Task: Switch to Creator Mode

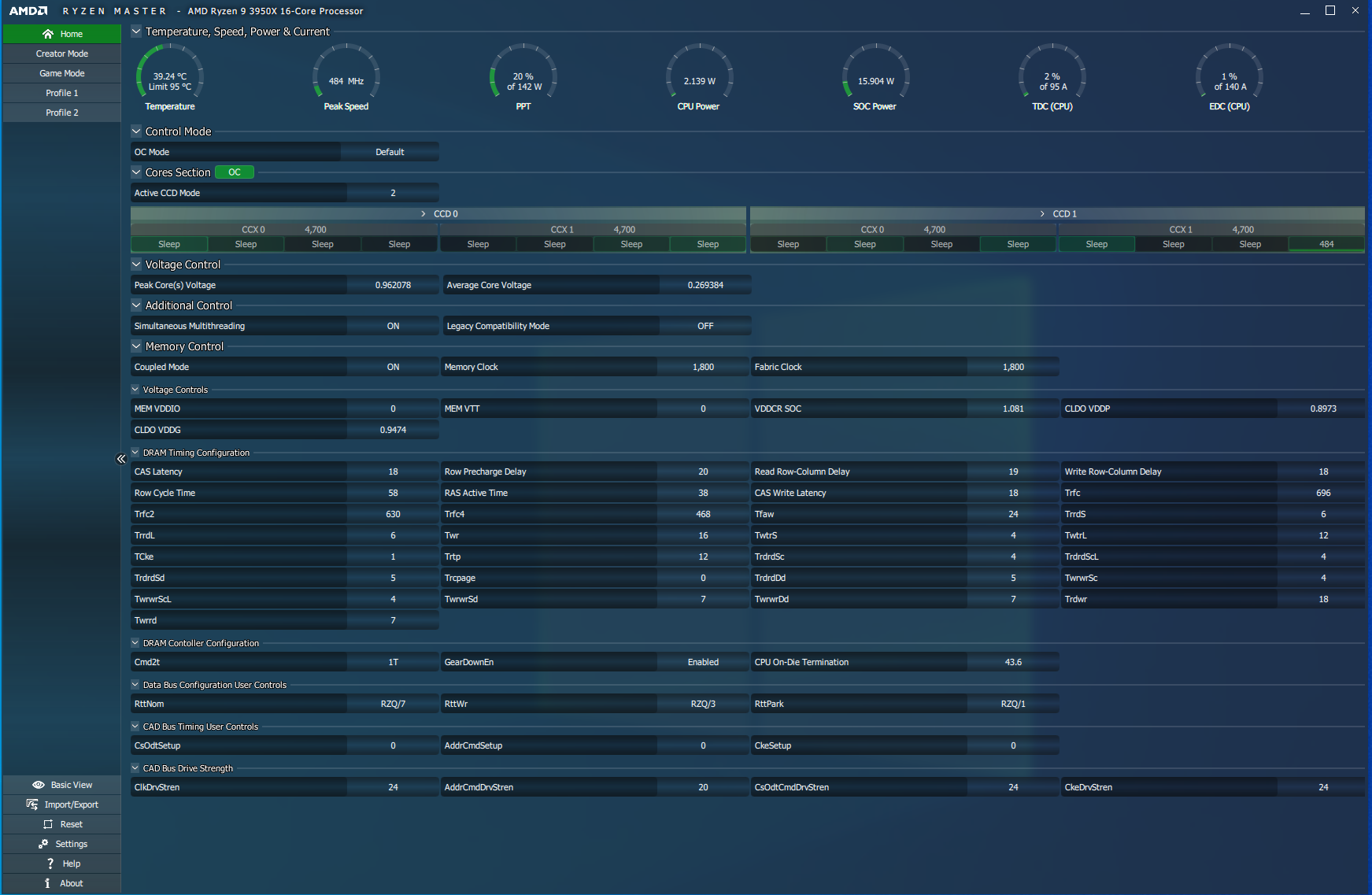Action: tap(62, 54)
